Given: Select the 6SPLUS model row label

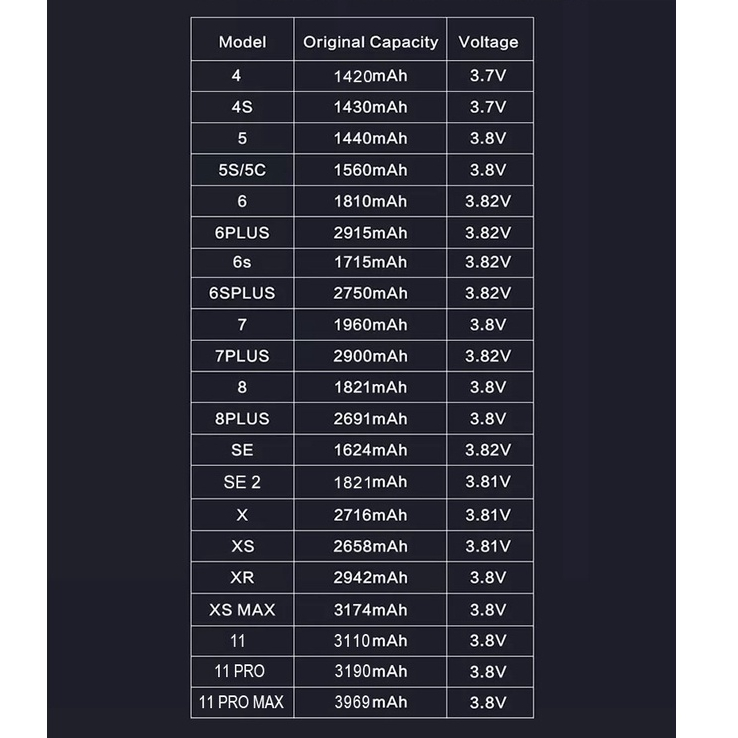Looking at the screenshot, I should (242, 293).
